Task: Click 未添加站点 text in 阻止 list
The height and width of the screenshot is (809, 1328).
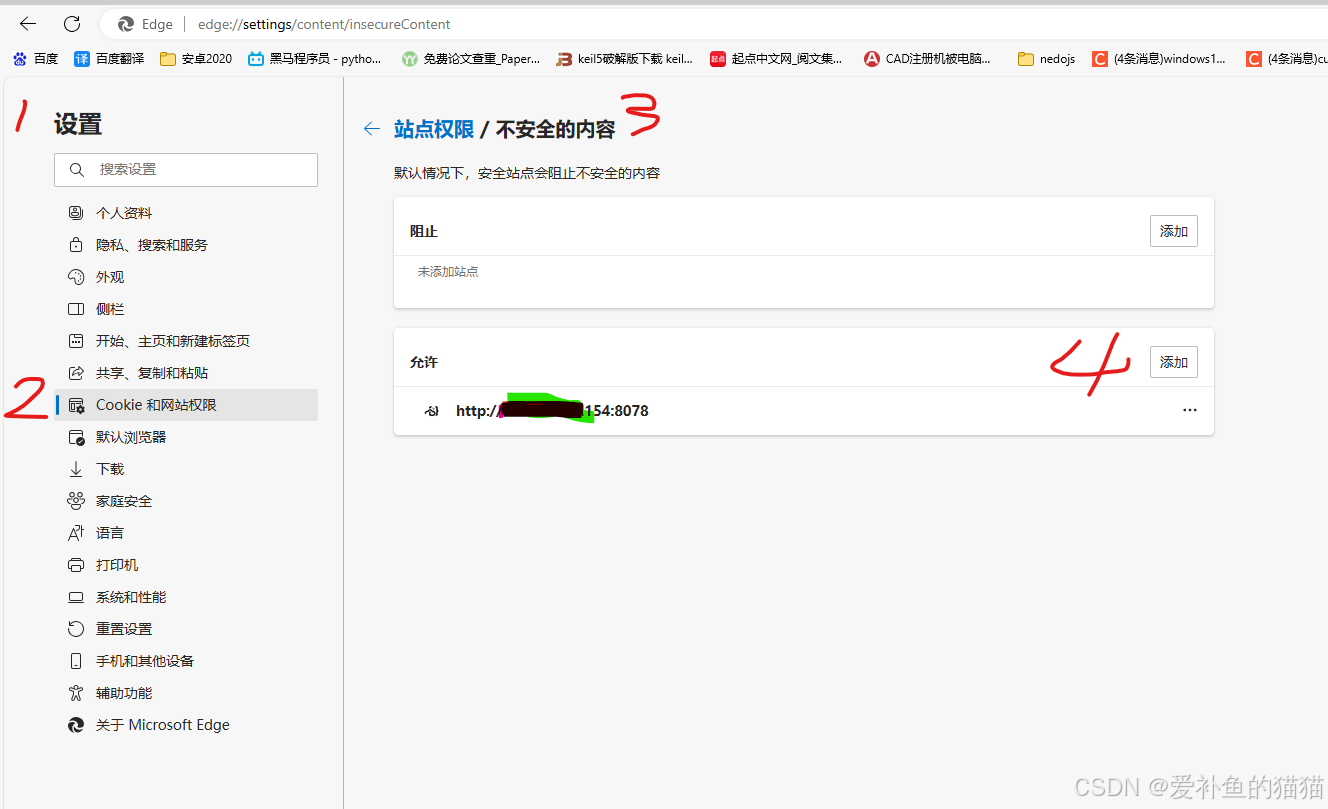Action: [x=448, y=271]
